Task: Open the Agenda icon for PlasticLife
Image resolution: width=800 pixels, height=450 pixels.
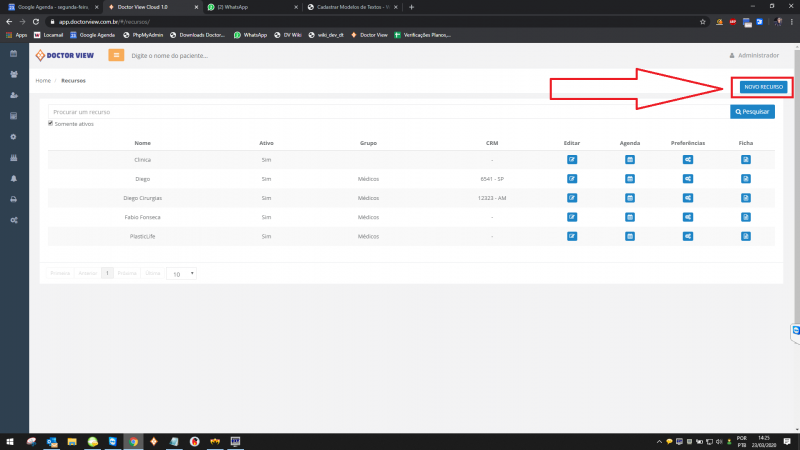Action: pos(630,236)
